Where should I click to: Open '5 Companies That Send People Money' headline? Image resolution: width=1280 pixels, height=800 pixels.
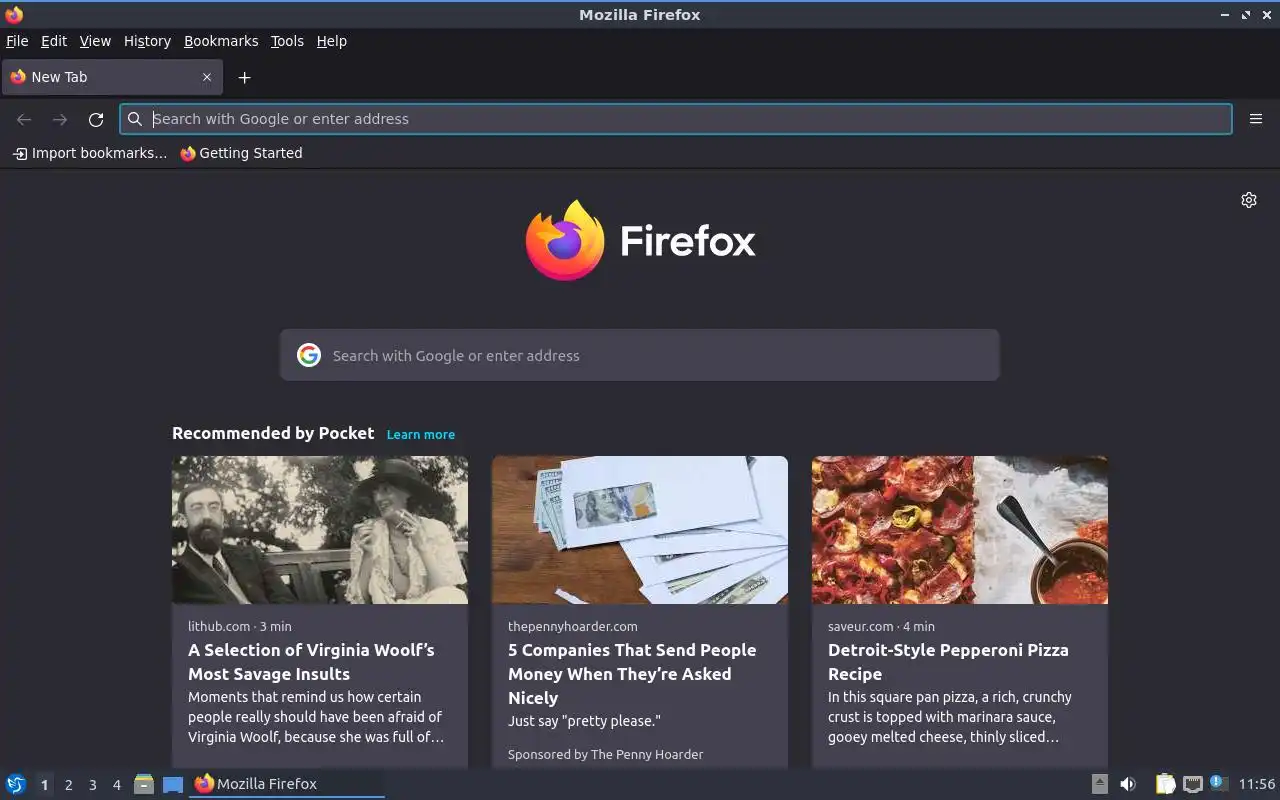click(x=632, y=674)
